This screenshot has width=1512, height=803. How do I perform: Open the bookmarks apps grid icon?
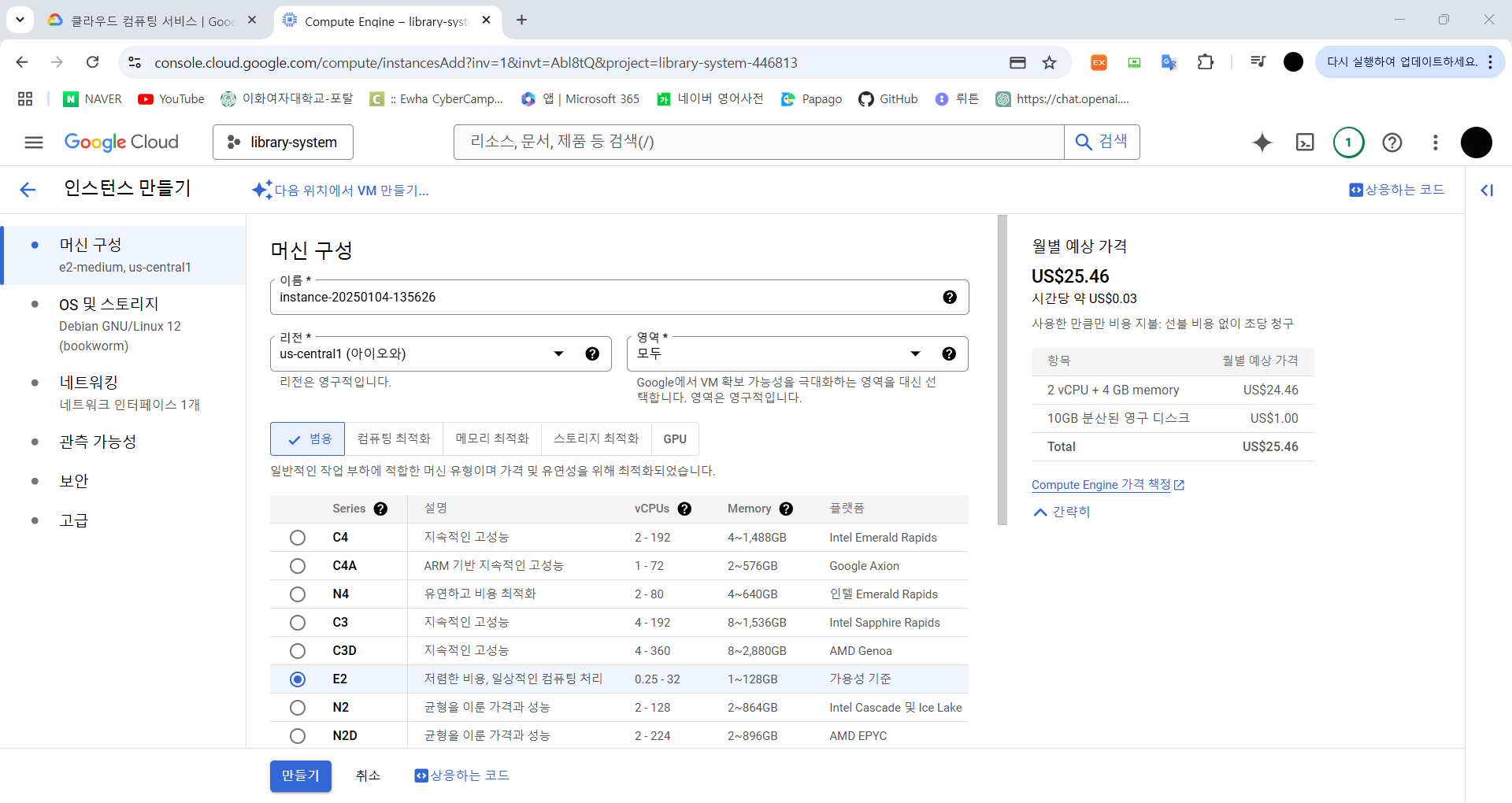coord(25,98)
